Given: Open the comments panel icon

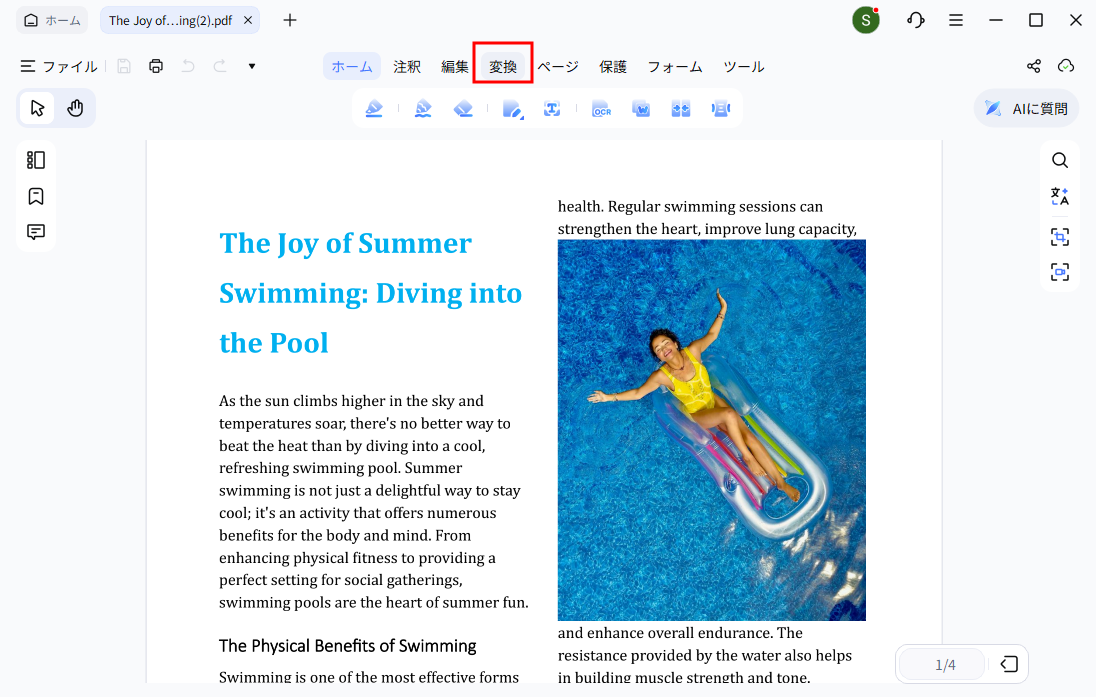Looking at the screenshot, I should pos(36,232).
